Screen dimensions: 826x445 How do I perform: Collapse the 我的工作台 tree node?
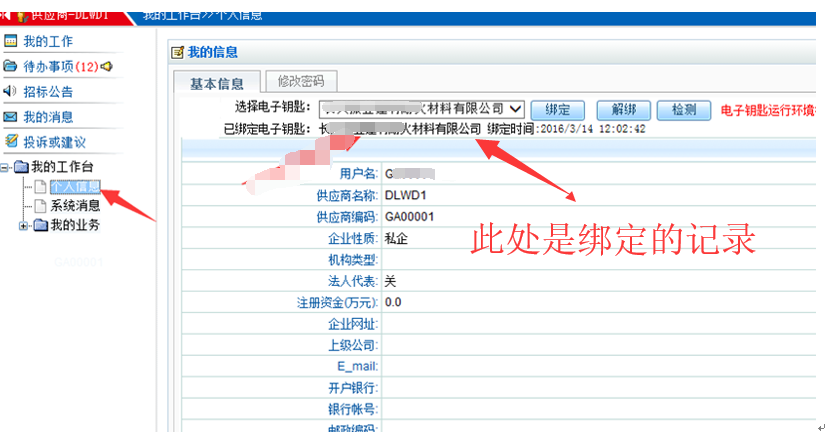[x=6, y=167]
